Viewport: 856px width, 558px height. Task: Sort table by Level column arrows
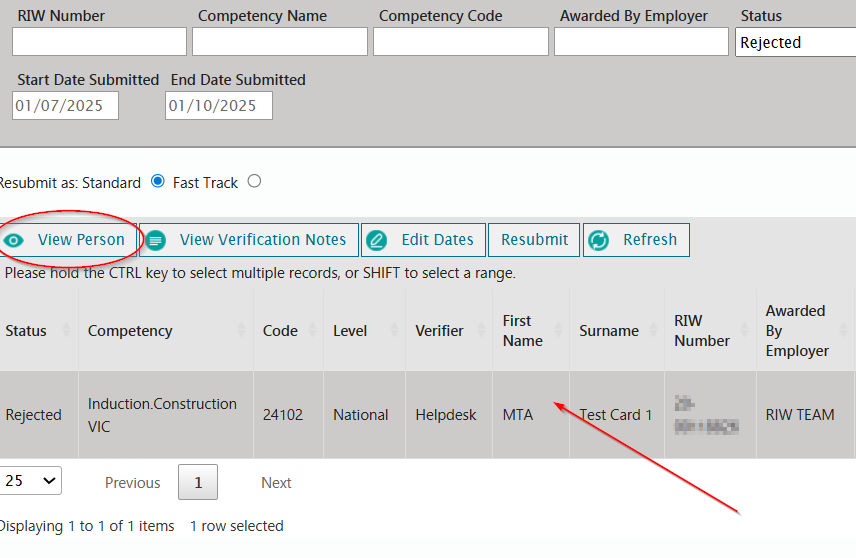(394, 331)
